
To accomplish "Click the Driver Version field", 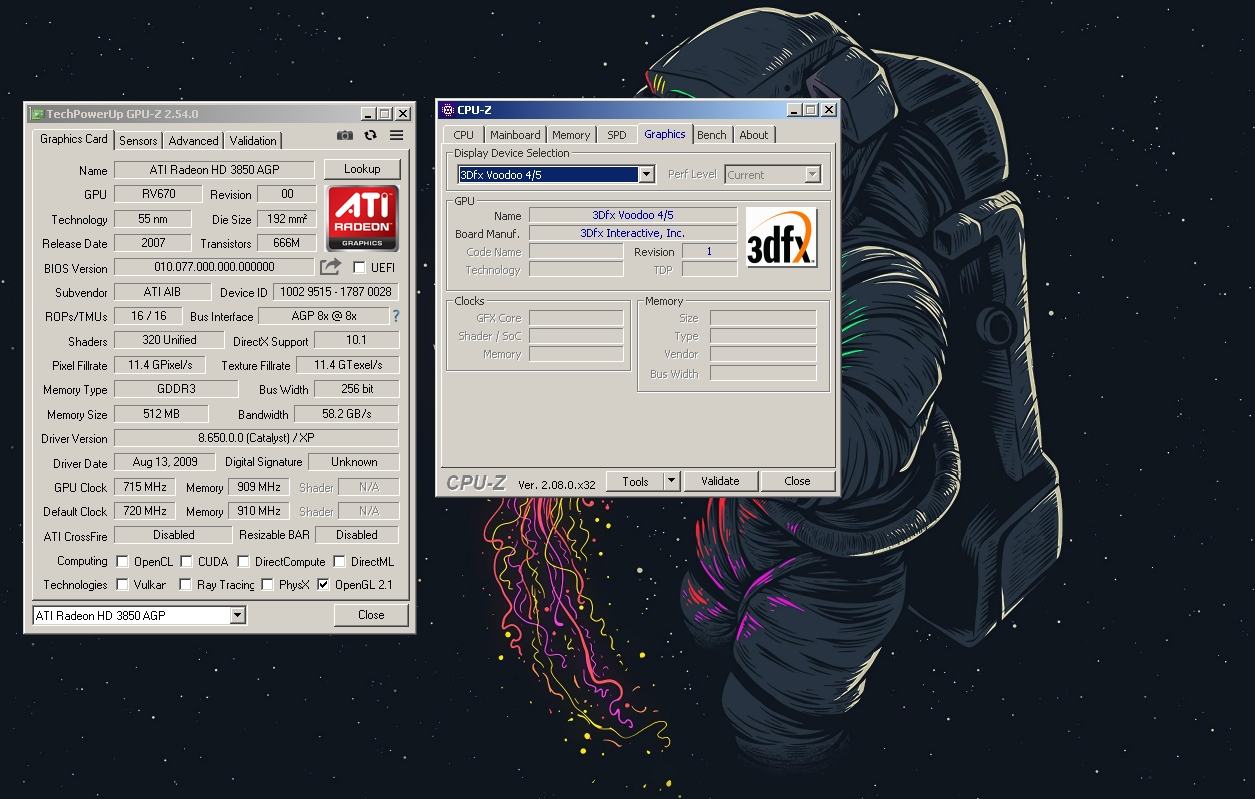I will click(256, 438).
